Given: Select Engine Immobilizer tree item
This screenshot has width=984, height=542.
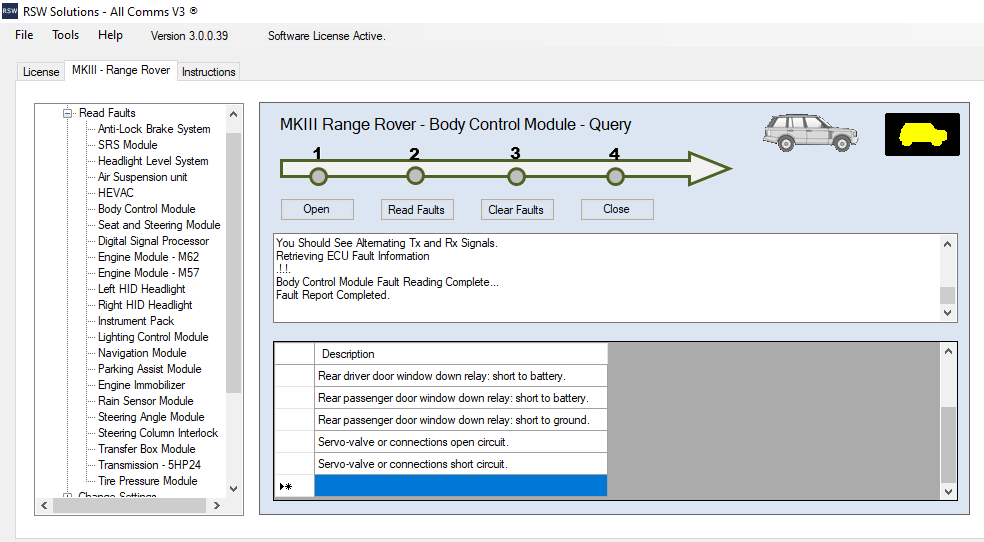Looking at the screenshot, I should [x=141, y=385].
